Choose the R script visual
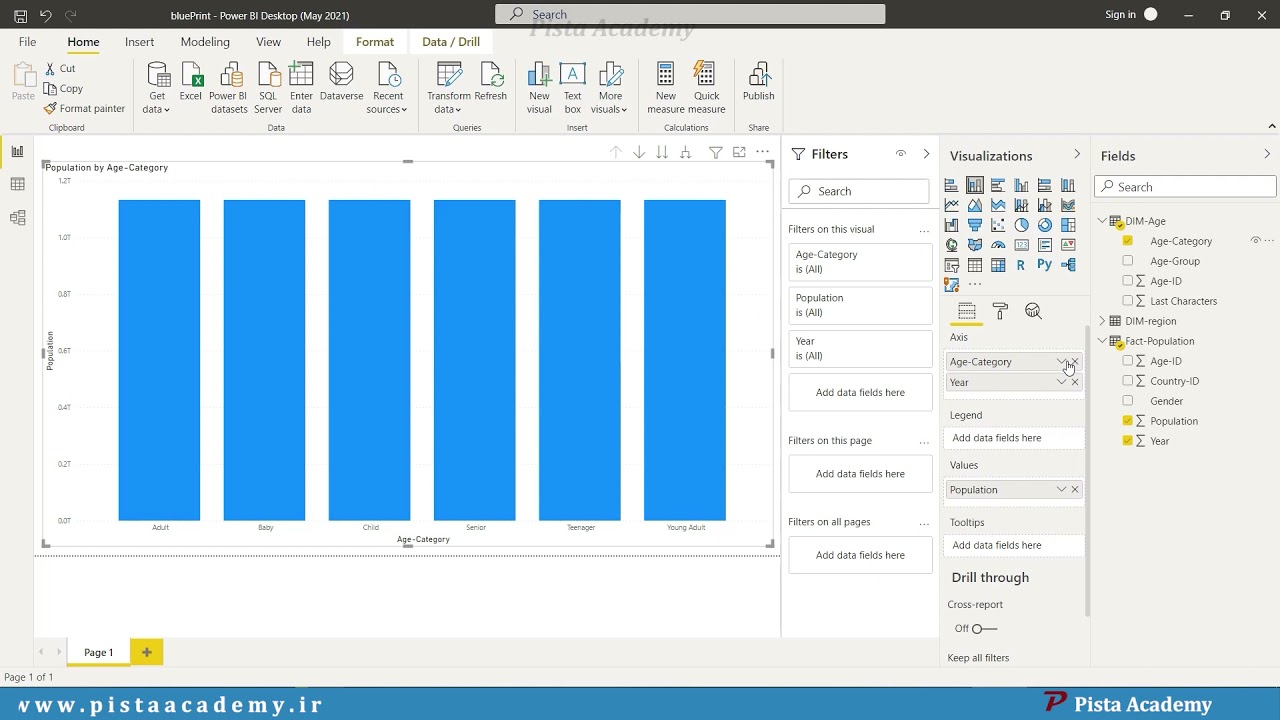This screenshot has width=1280, height=720. [1021, 265]
